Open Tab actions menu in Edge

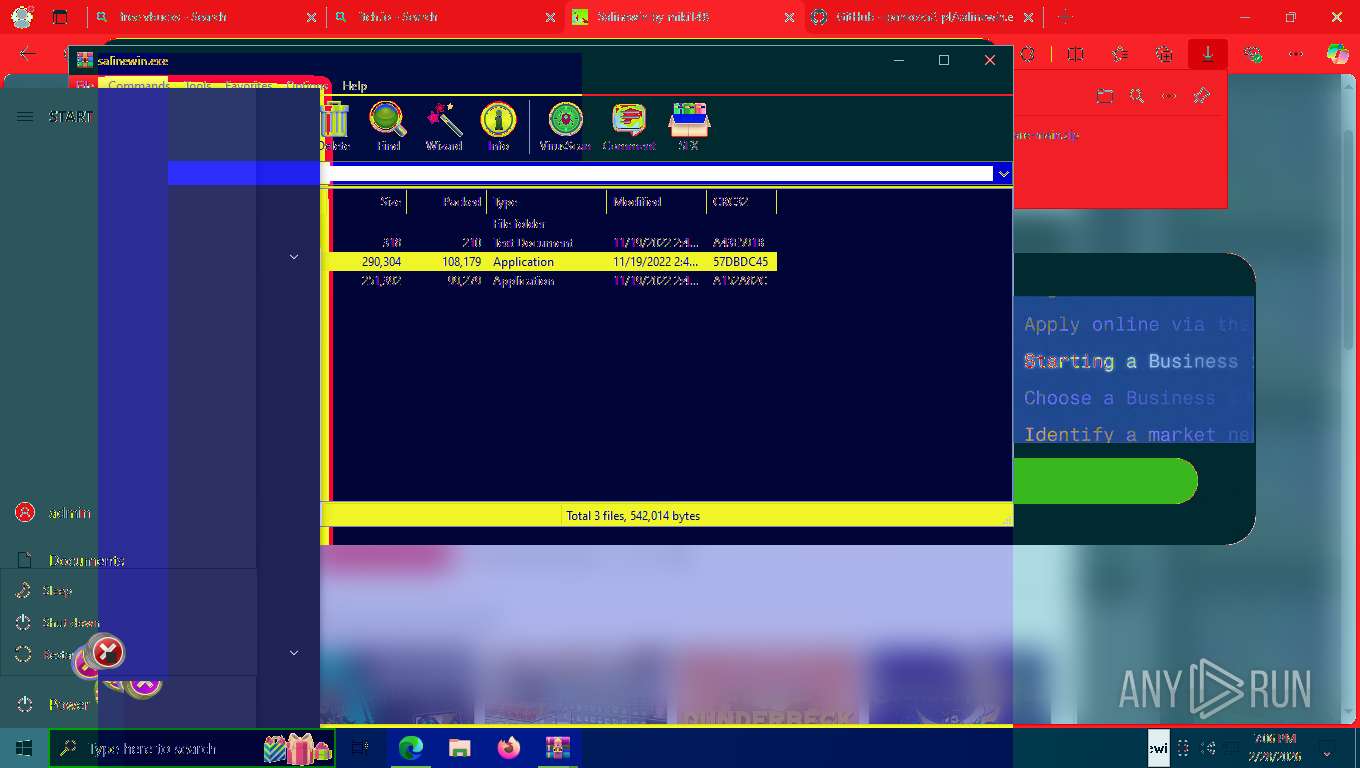(x=60, y=17)
